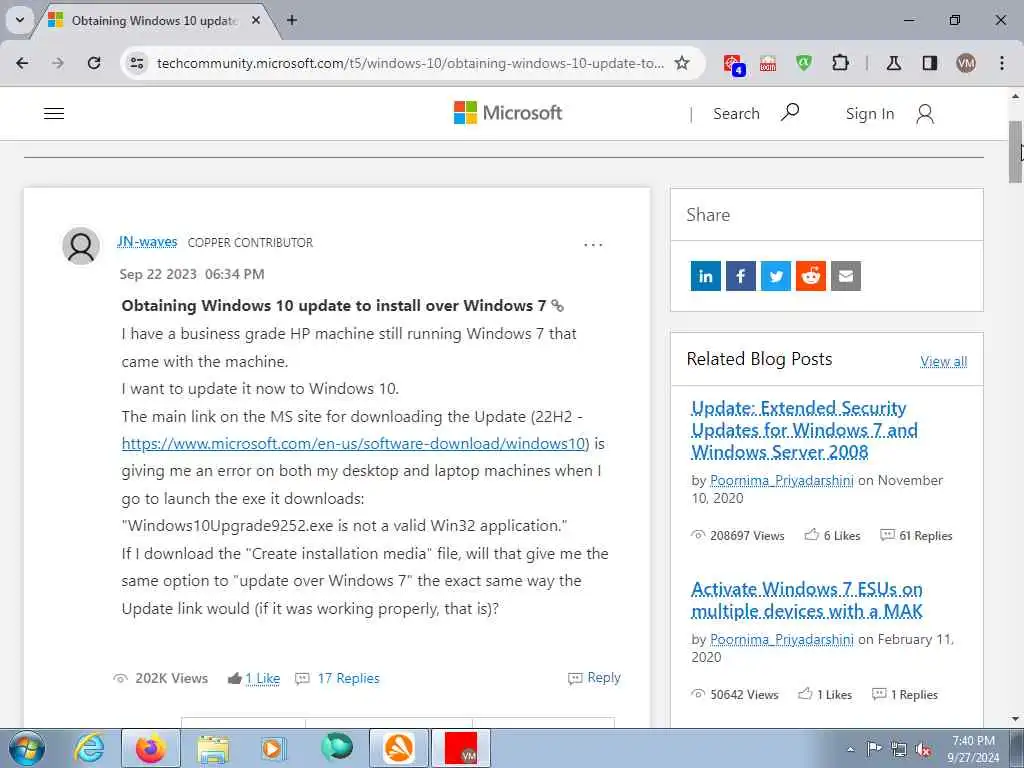Launch Internet Explorer from taskbar
Screen dimensions: 1024x768
click(89, 748)
